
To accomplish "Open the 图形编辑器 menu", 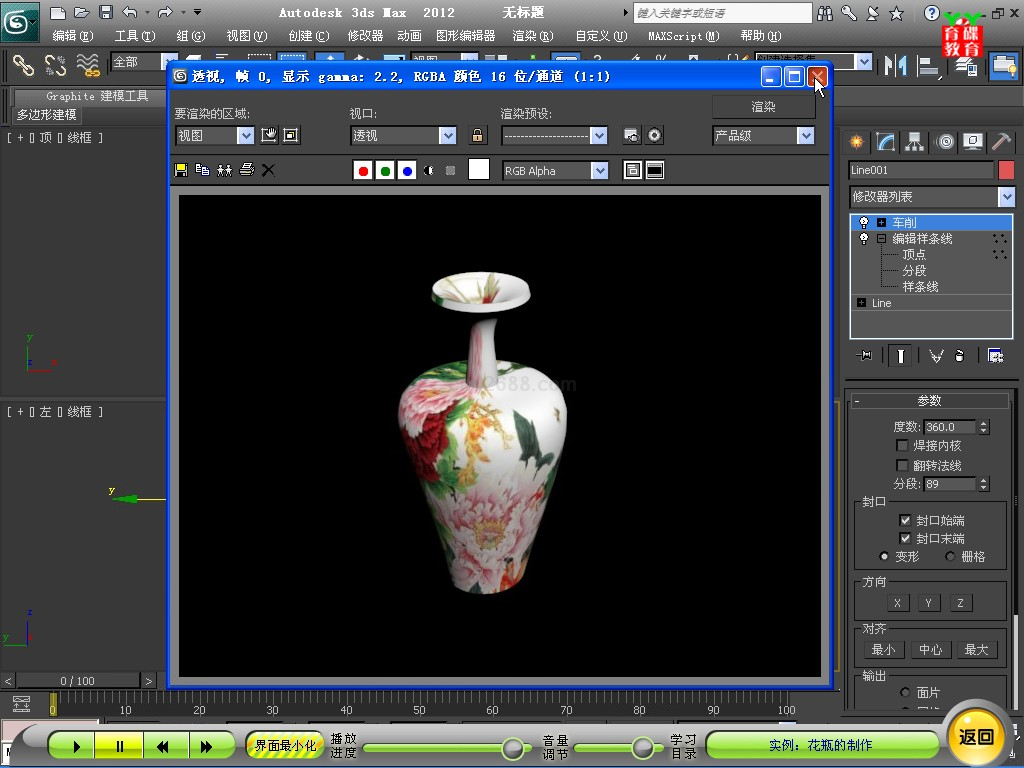I will [465, 36].
